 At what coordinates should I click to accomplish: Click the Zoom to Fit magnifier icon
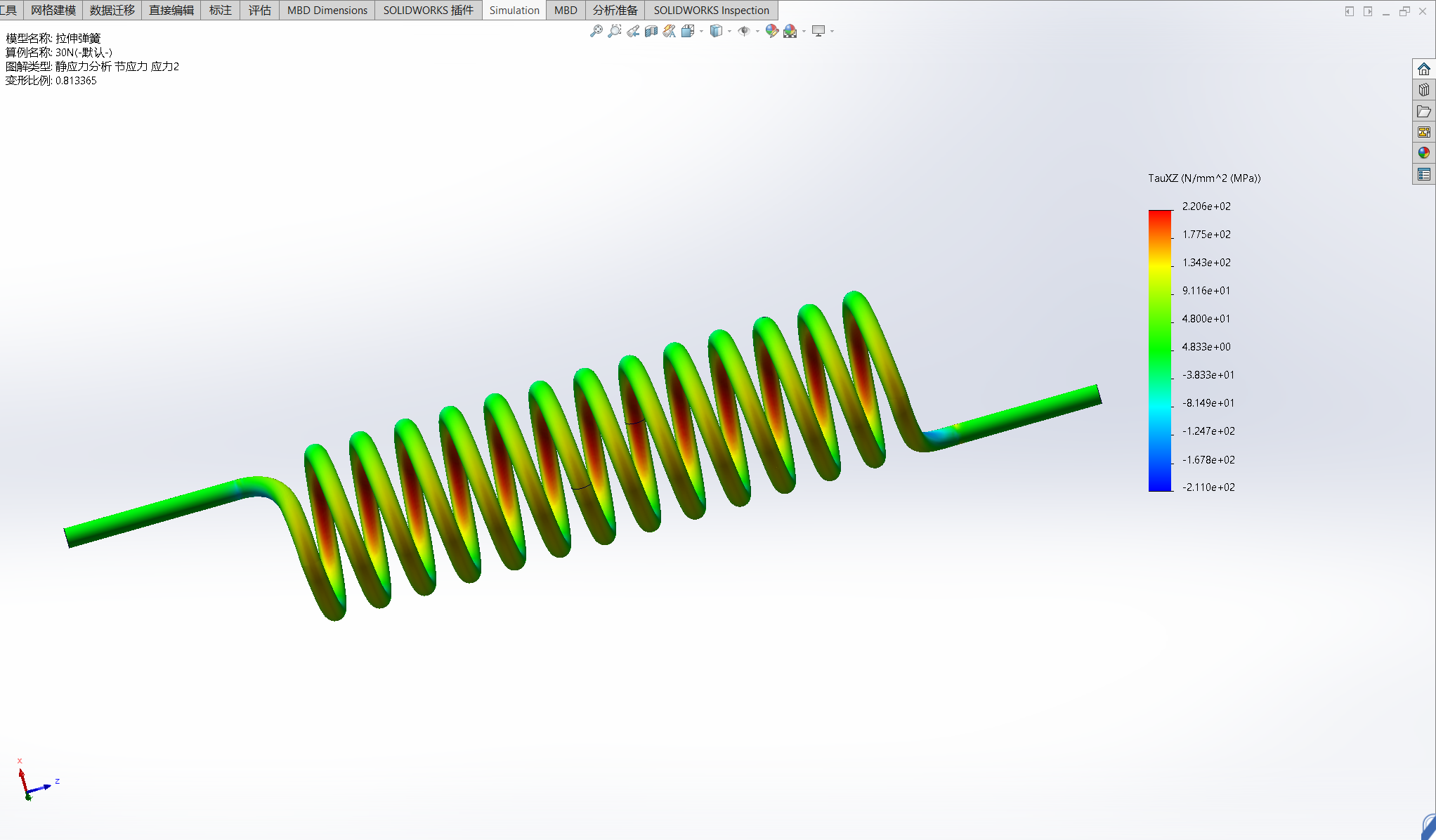pyautogui.click(x=596, y=31)
